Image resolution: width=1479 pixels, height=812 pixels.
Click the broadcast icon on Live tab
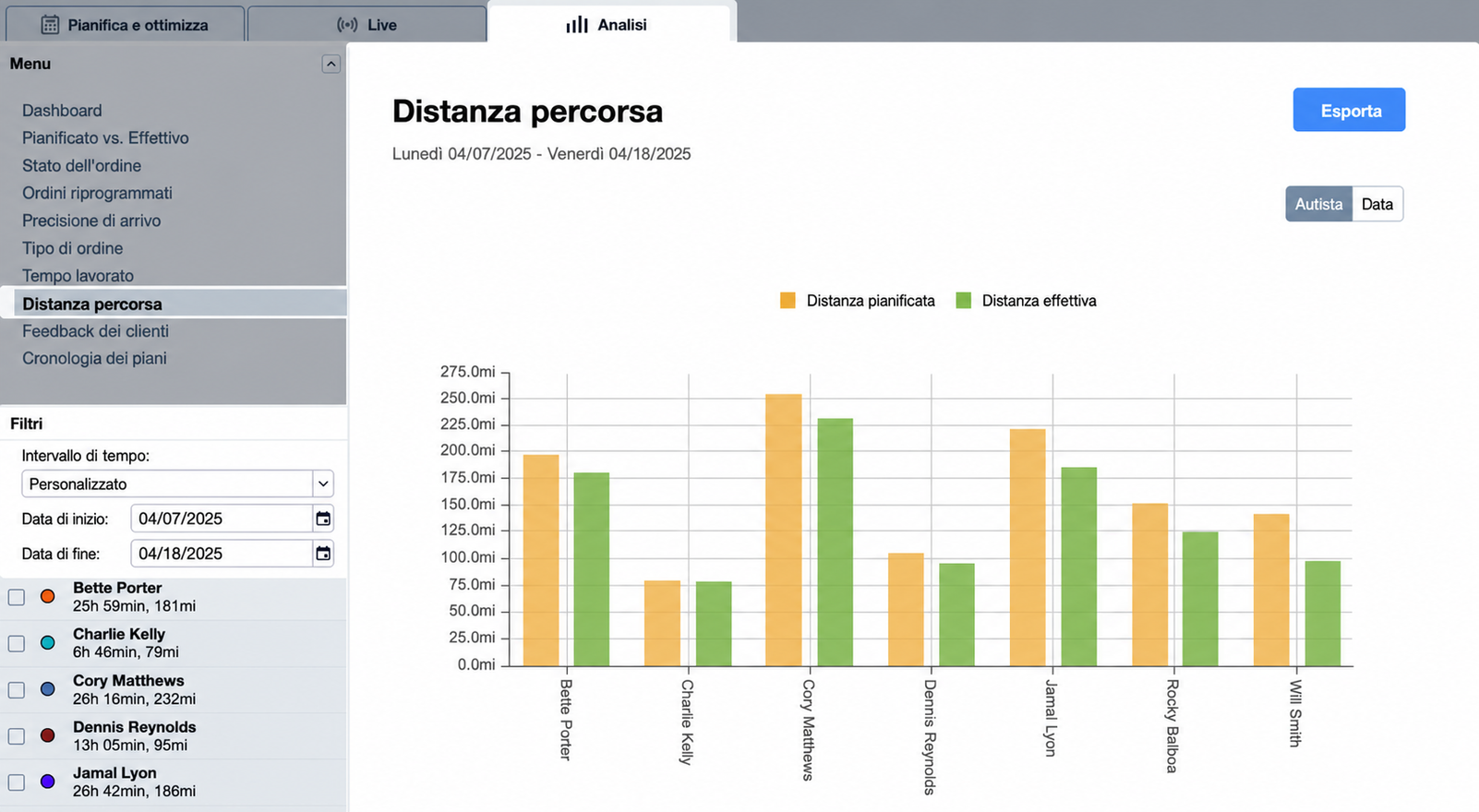(347, 25)
